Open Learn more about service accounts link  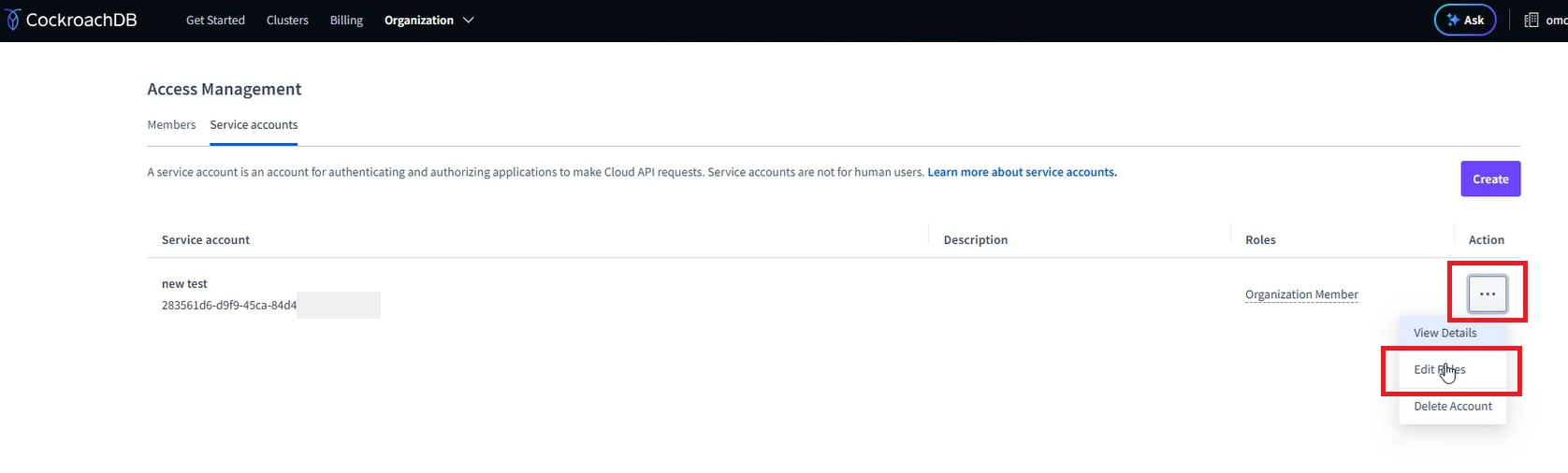click(x=1022, y=172)
